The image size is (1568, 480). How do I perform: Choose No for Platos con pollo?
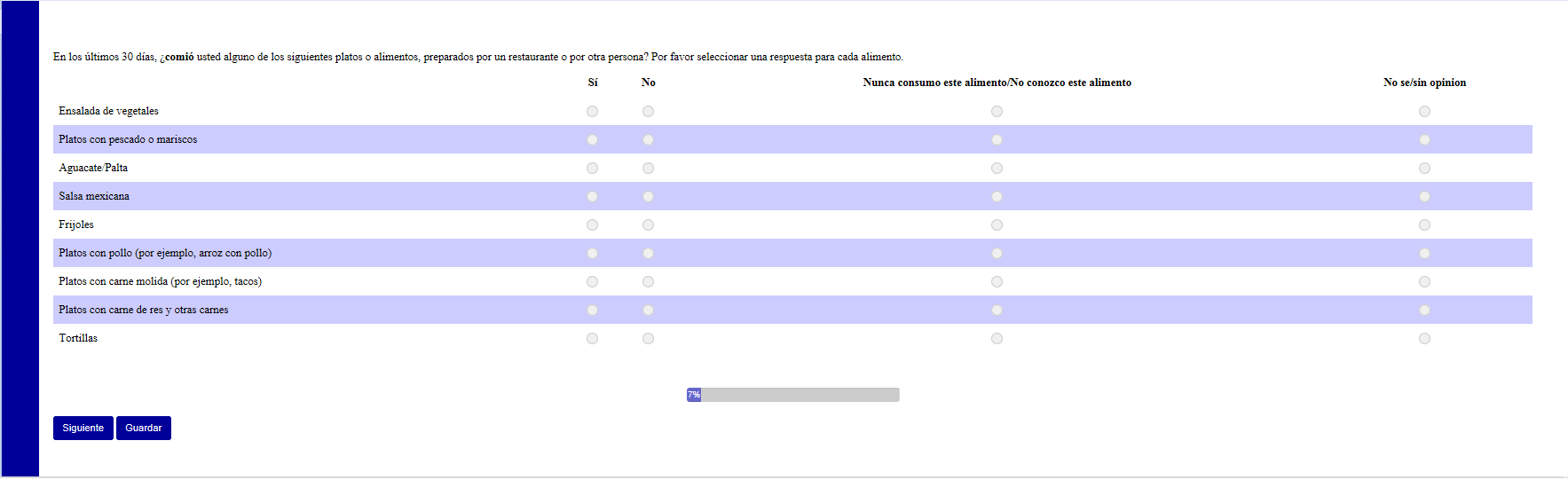[x=648, y=253]
